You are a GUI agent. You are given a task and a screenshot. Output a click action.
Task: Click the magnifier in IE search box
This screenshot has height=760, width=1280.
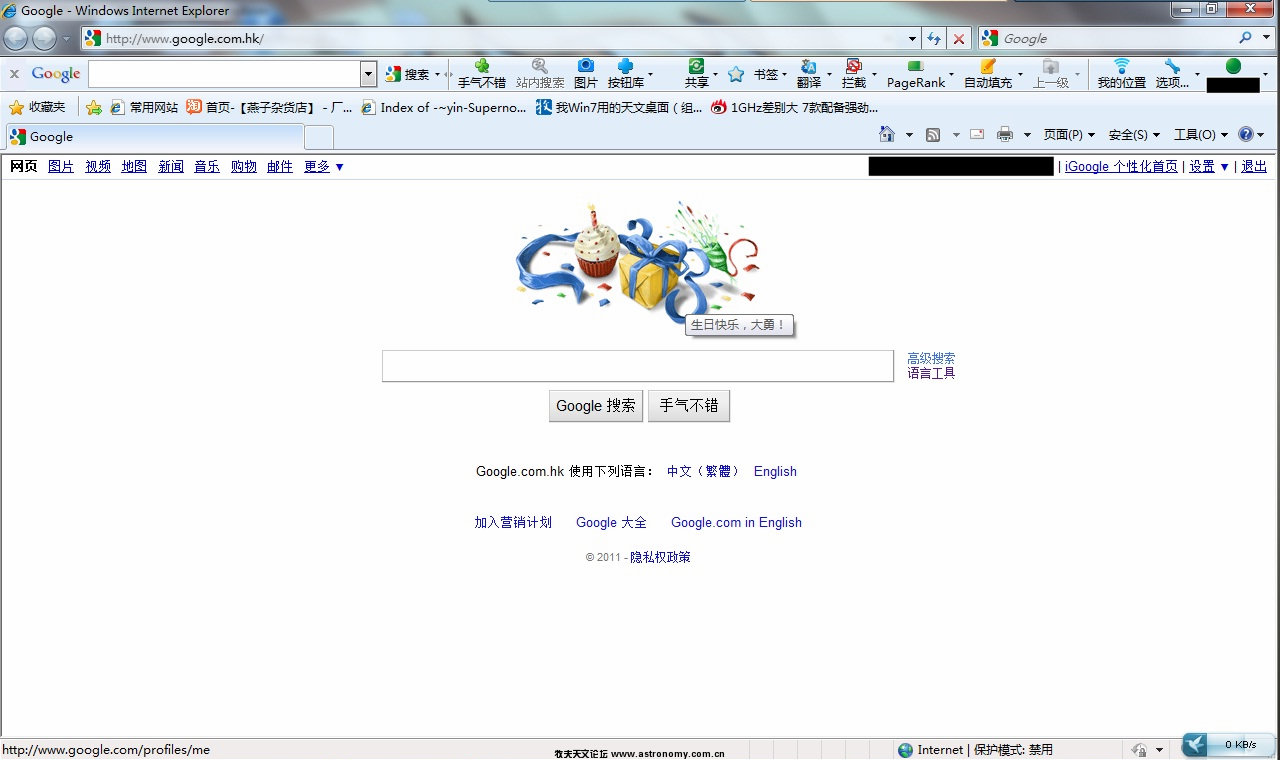pos(1245,38)
